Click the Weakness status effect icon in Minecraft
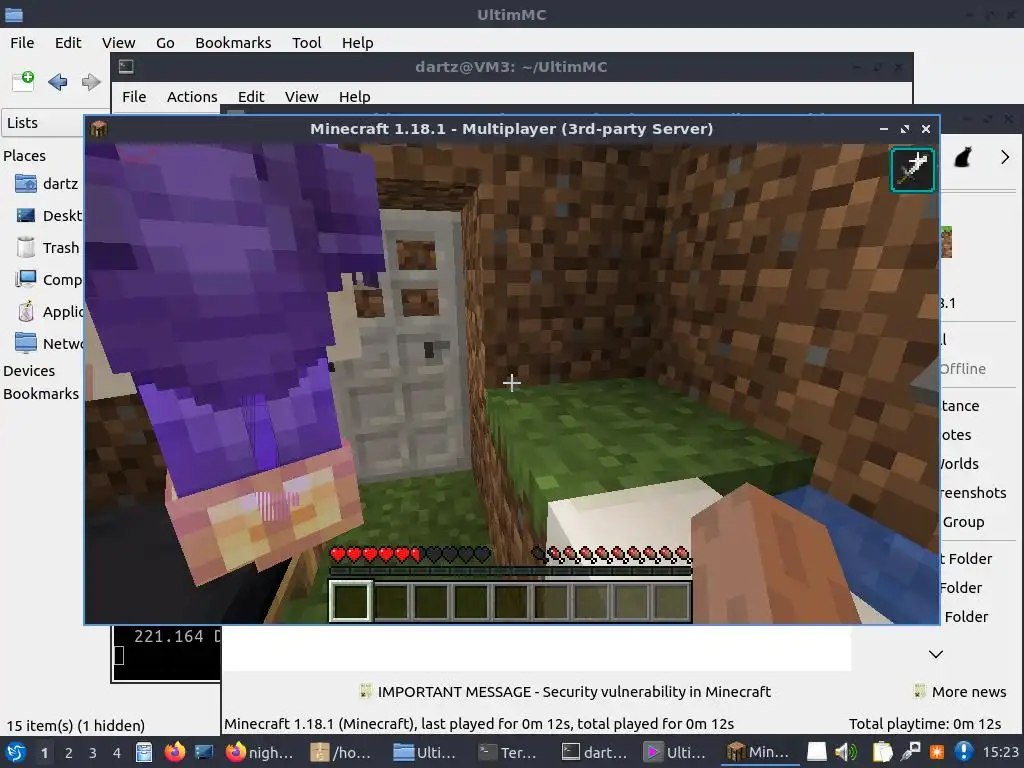Viewport: 1024px width, 768px height. click(912, 170)
